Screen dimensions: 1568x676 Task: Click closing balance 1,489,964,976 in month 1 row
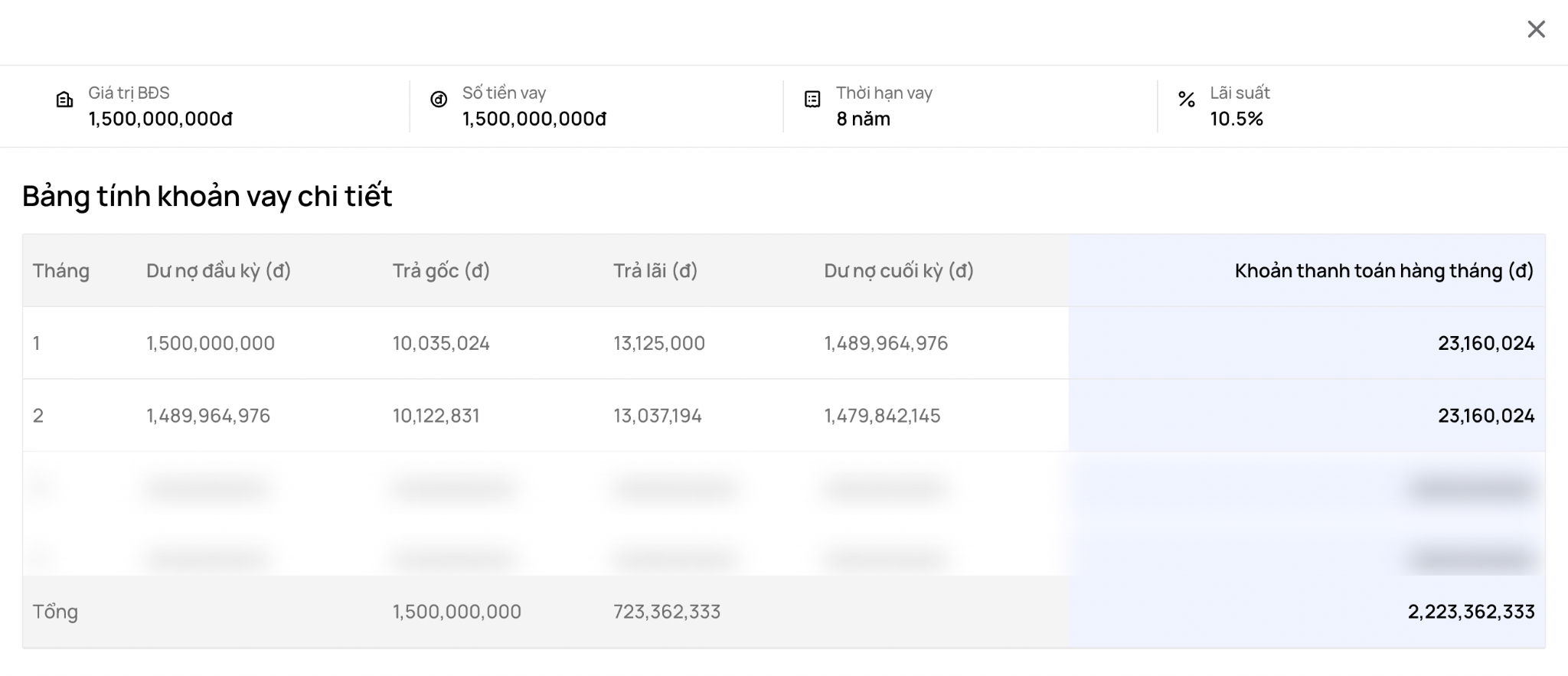point(886,343)
